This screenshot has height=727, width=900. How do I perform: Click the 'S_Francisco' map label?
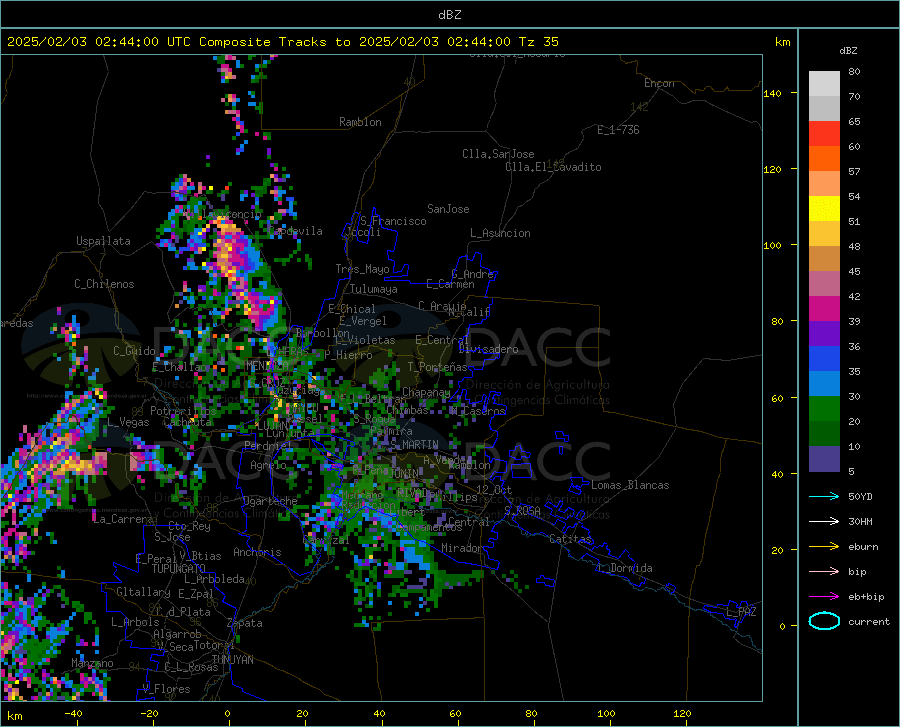(393, 221)
